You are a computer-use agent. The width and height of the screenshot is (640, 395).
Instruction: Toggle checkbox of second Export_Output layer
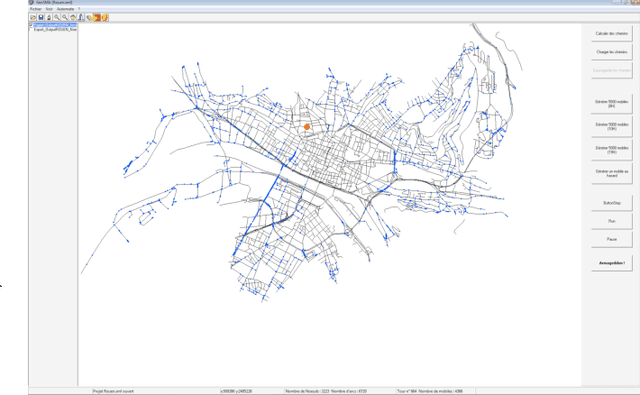tap(31, 29)
